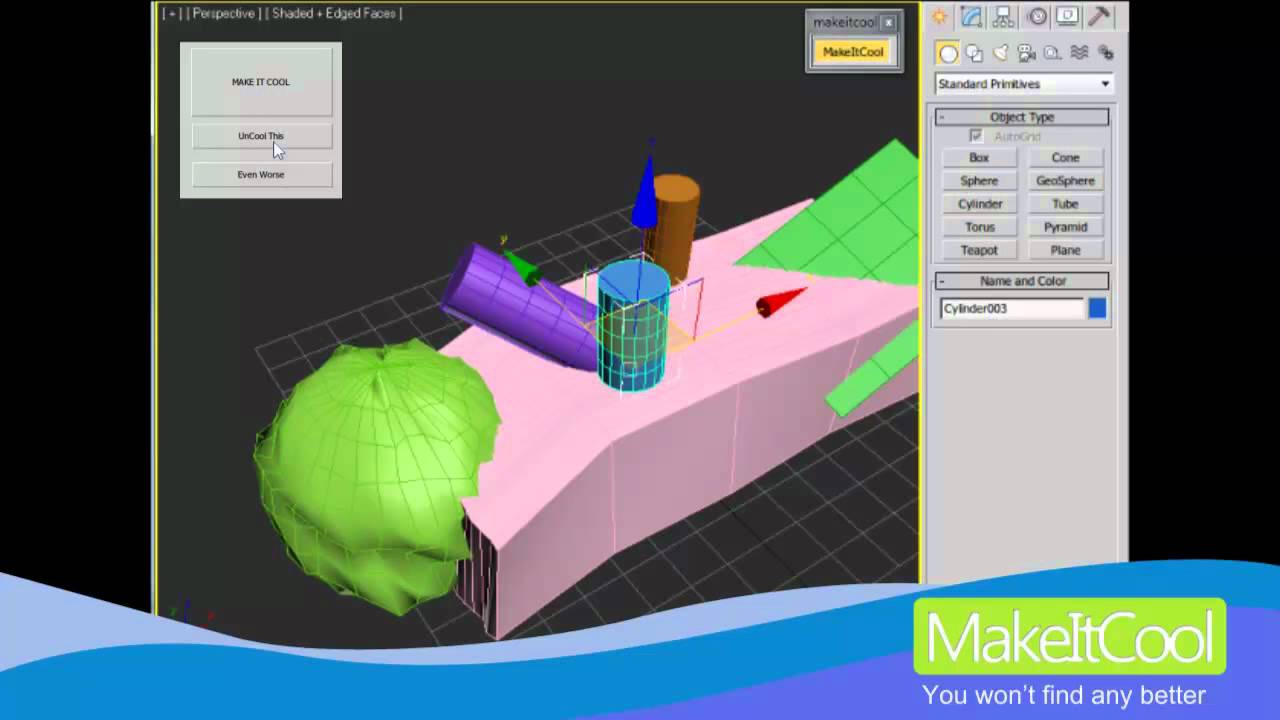Open the Motion command panel tab
1280x720 pixels.
(1037, 17)
